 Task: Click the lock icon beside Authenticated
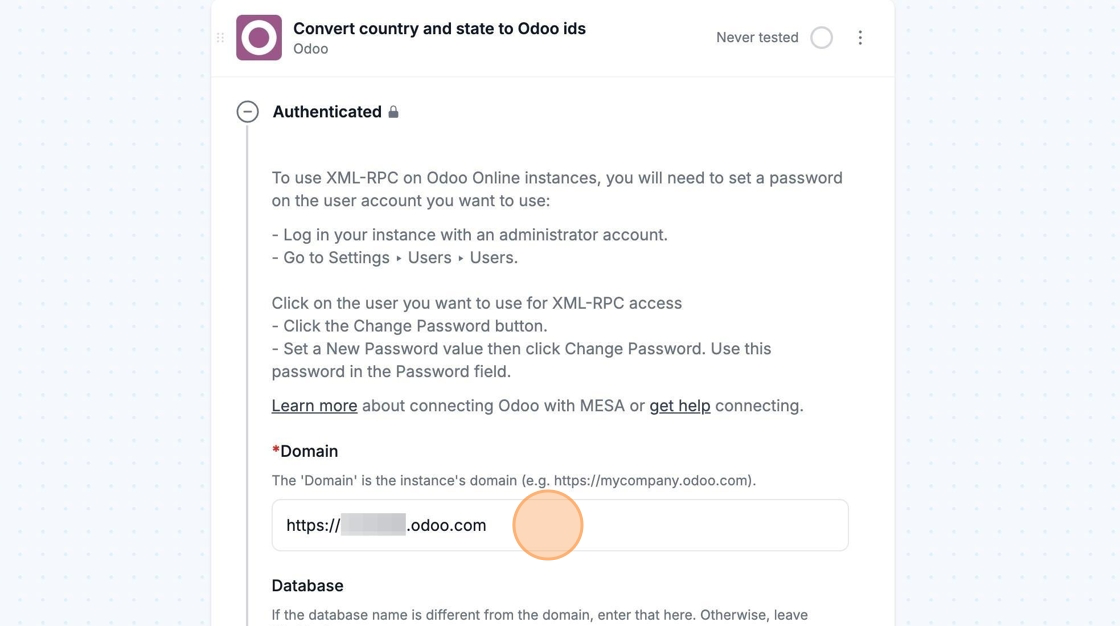click(x=394, y=112)
